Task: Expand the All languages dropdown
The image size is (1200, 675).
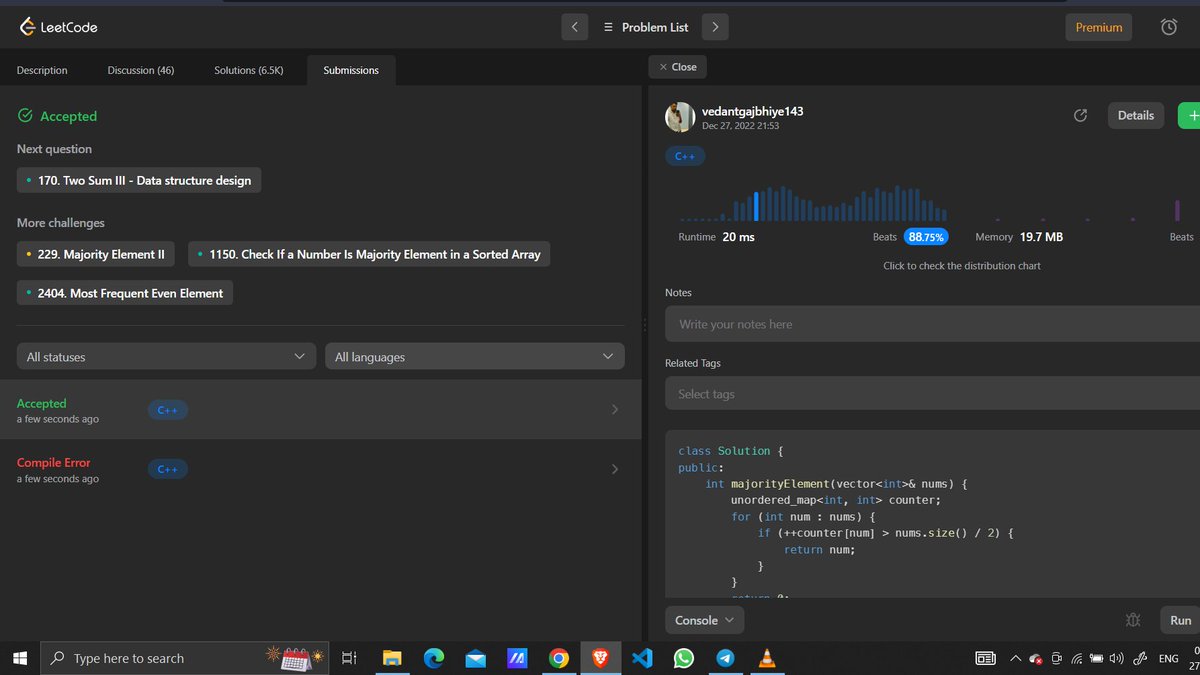Action: 474,356
